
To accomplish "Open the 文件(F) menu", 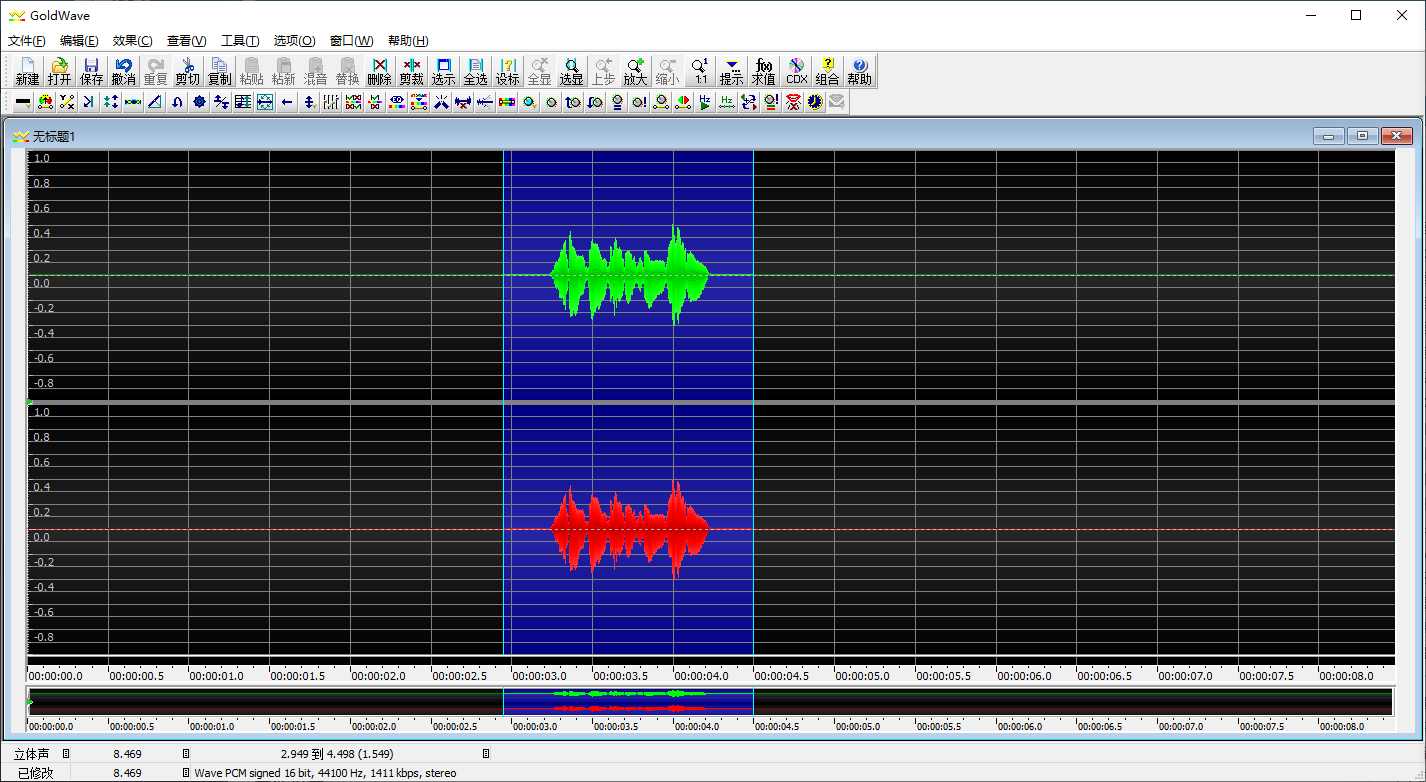I will point(27,41).
